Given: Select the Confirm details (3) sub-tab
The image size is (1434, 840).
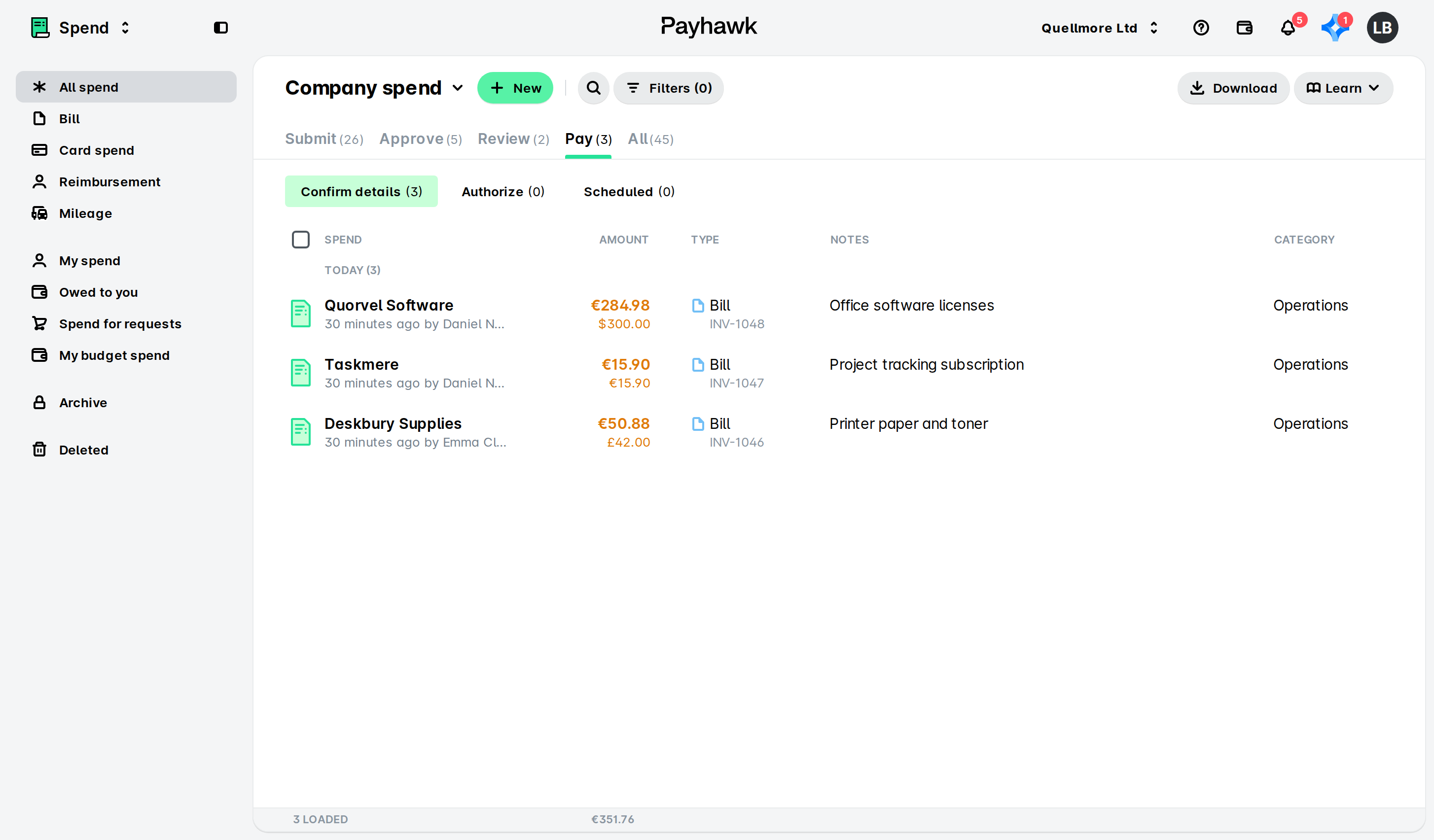Looking at the screenshot, I should coord(361,191).
